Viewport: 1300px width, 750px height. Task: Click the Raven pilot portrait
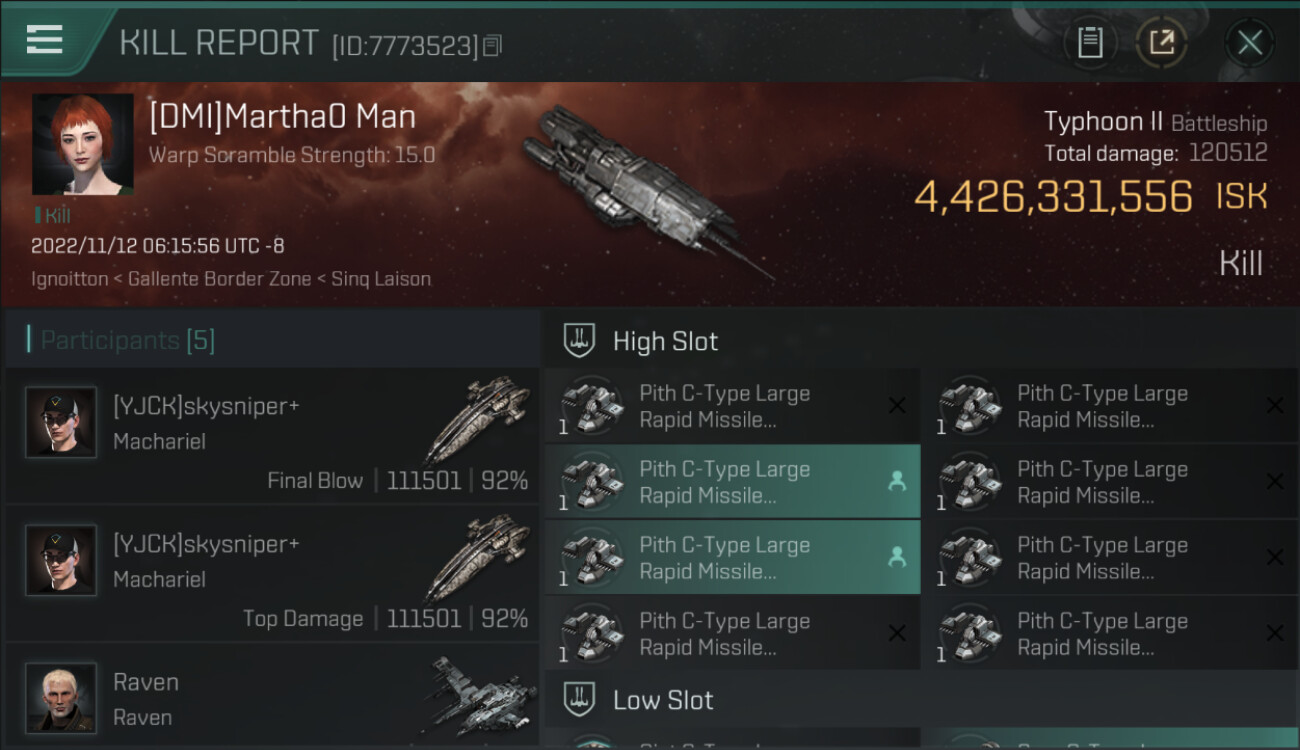pyautogui.click(x=61, y=697)
